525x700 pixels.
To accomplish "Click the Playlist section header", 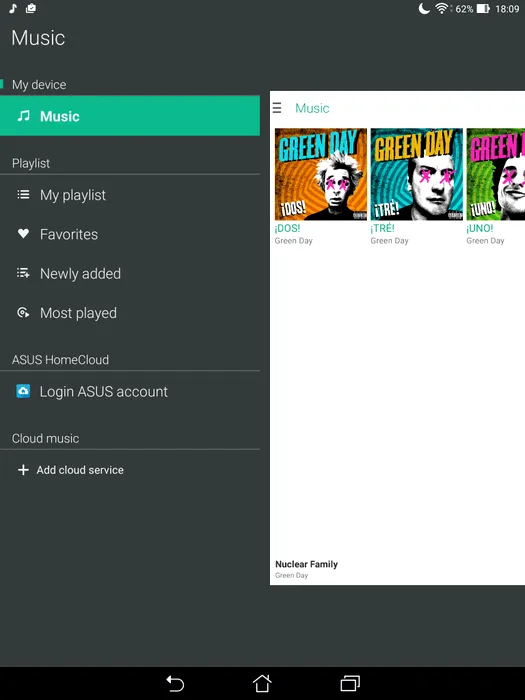I will 31,163.
